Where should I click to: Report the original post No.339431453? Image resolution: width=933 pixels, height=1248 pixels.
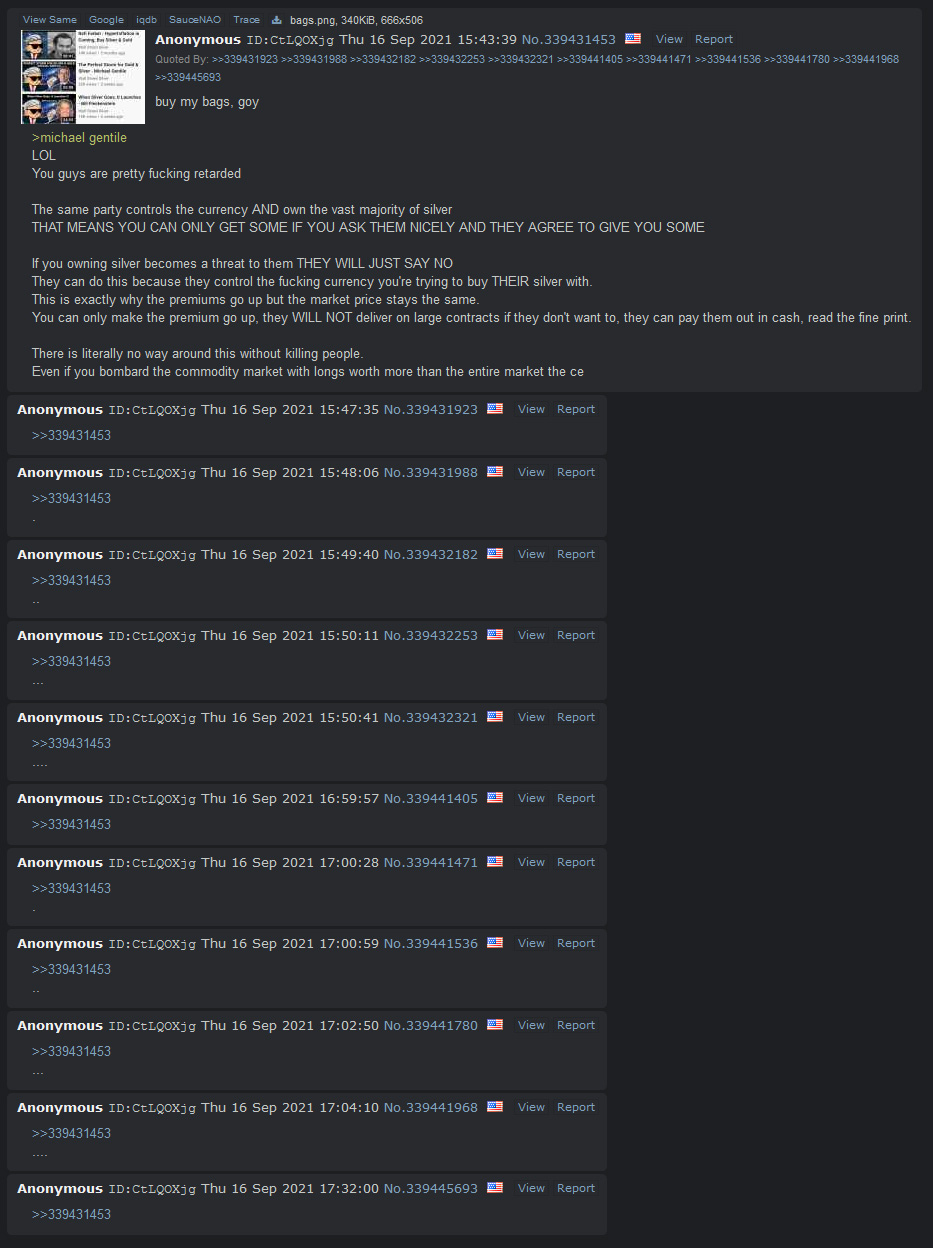[714, 39]
